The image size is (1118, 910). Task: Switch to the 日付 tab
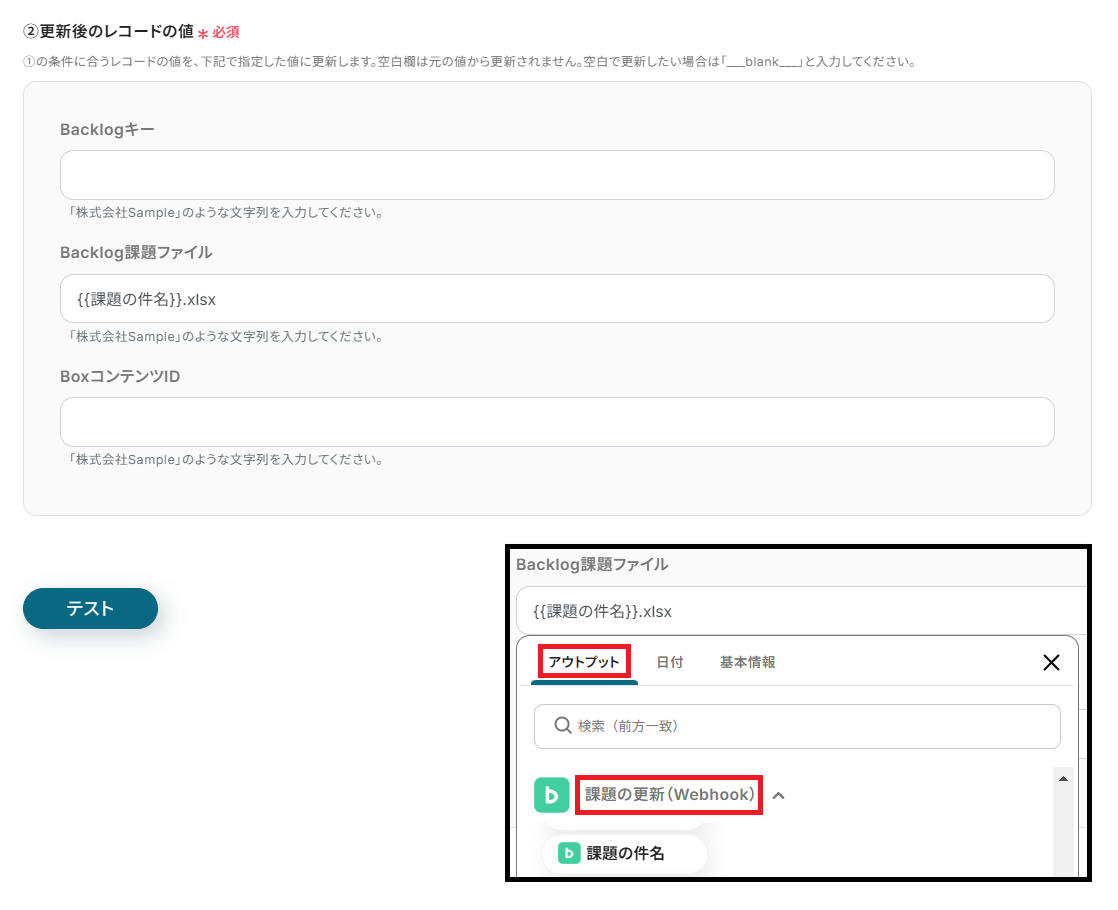670,663
